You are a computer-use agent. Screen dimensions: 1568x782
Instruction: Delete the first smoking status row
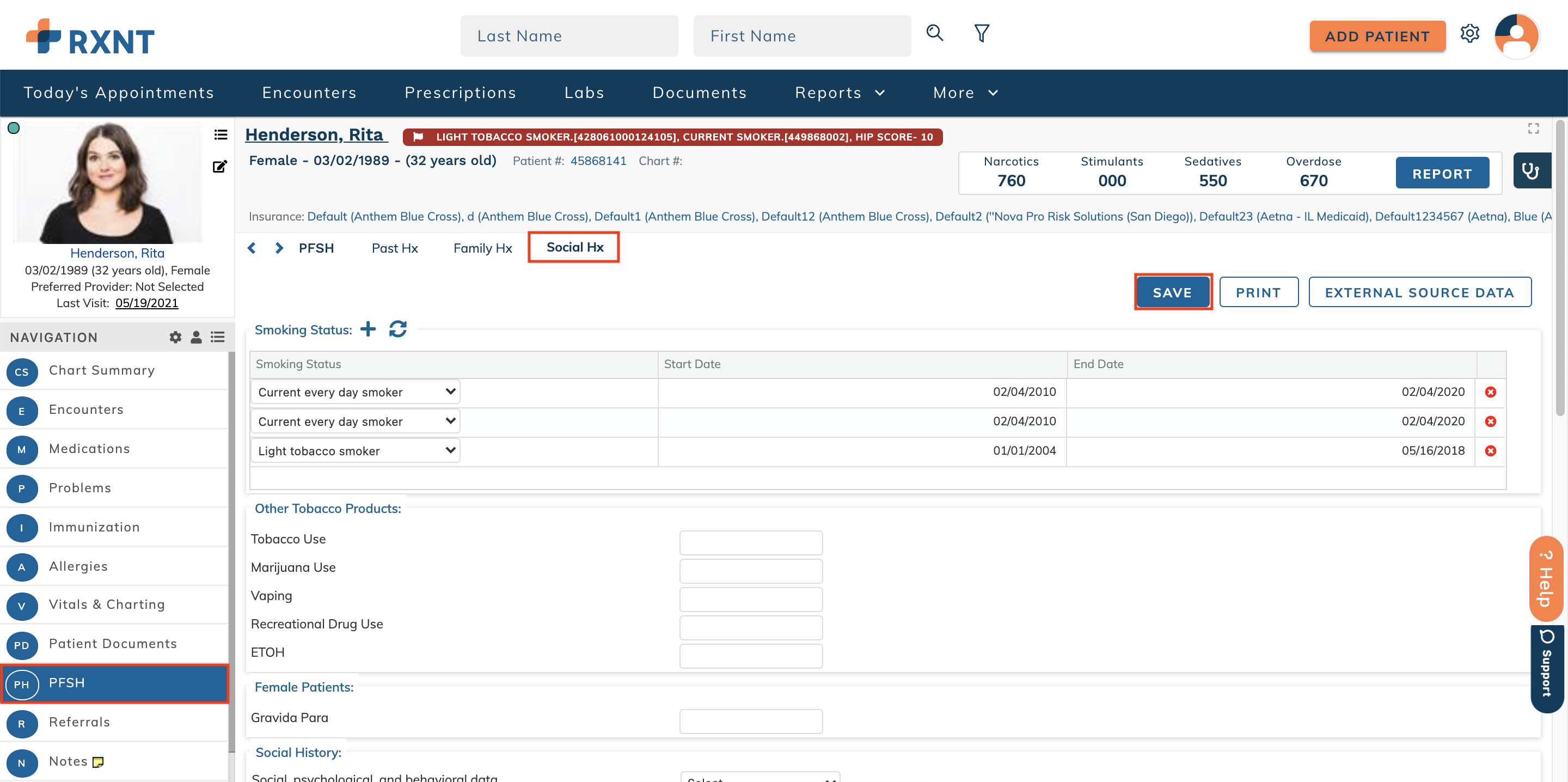click(1491, 392)
